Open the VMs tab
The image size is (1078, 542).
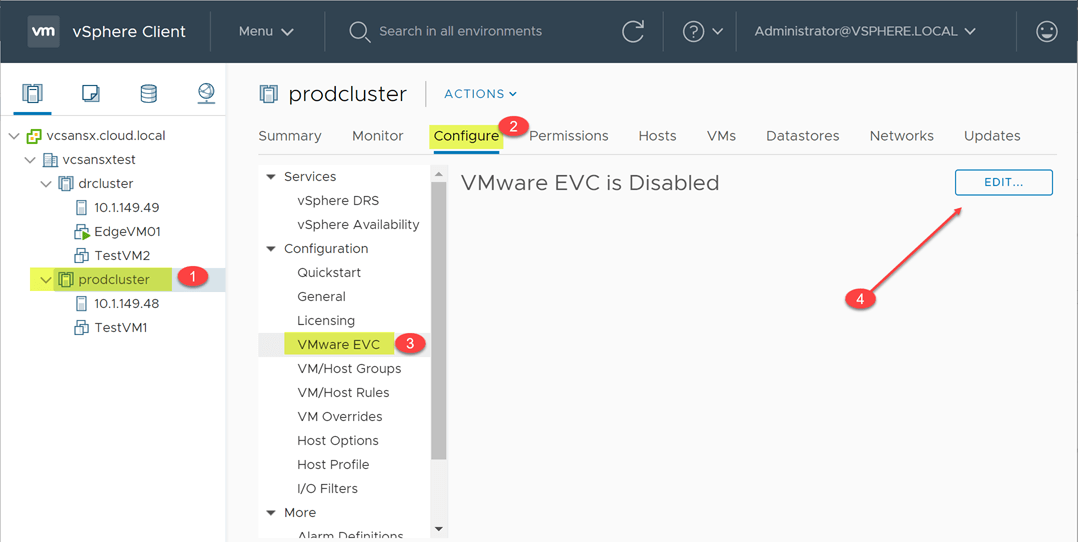(x=721, y=136)
